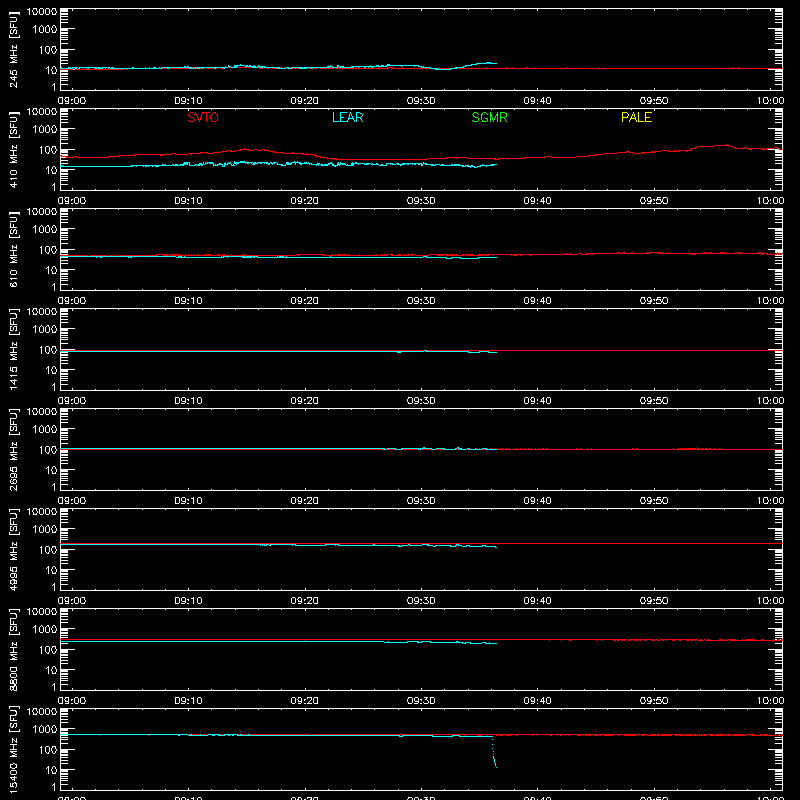
Task: Click 09:50 tick label under 410 MHz panel
Action: point(654,201)
